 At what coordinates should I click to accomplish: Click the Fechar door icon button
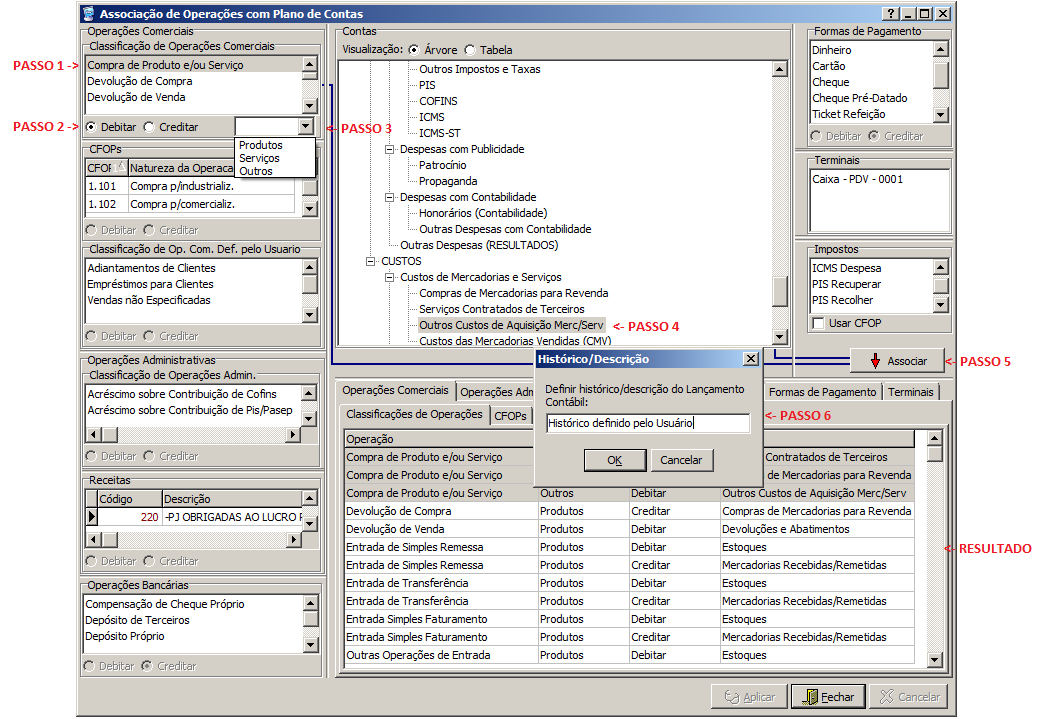click(x=827, y=697)
